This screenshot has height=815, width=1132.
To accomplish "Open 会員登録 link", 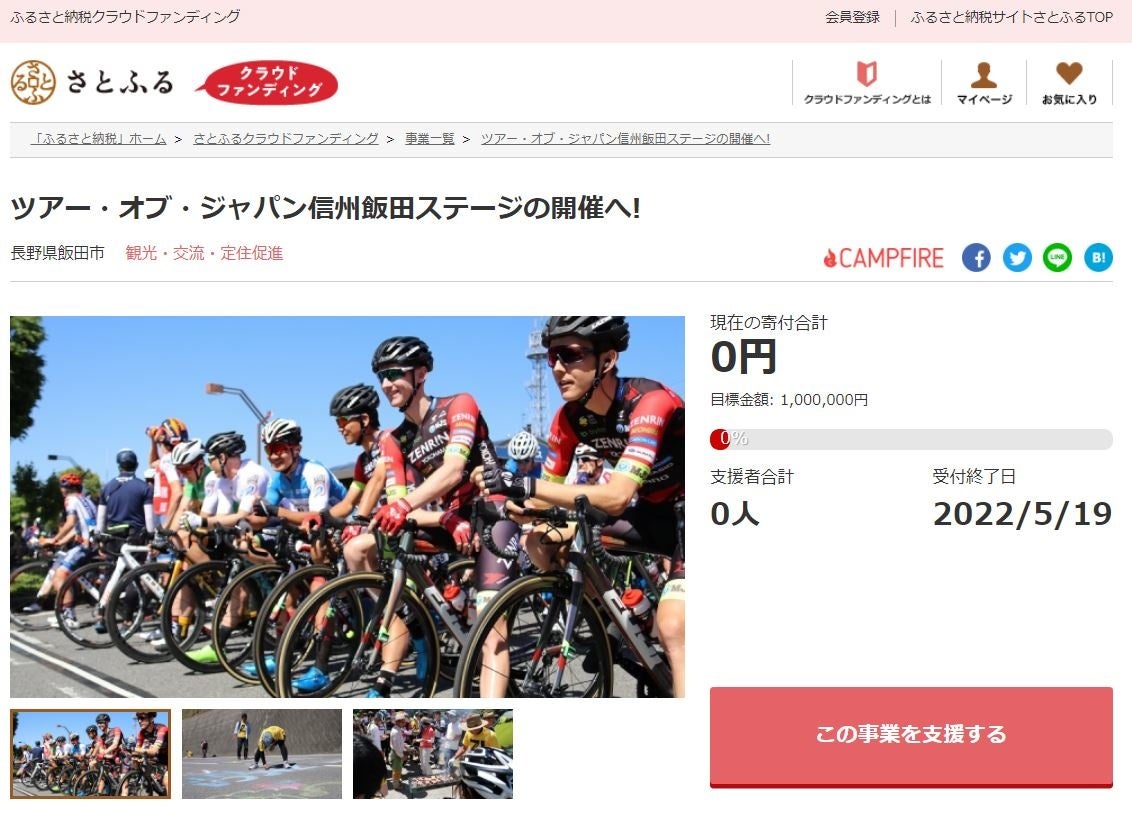I will point(853,17).
